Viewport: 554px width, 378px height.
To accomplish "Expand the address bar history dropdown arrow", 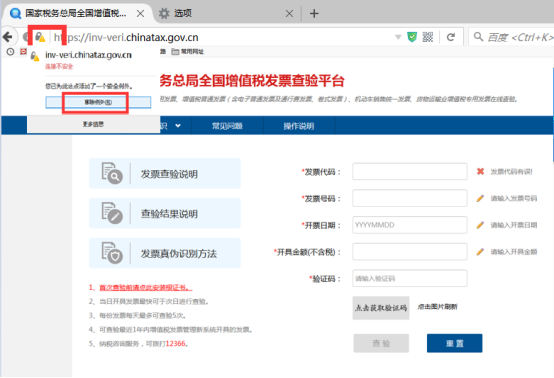I will (398, 37).
